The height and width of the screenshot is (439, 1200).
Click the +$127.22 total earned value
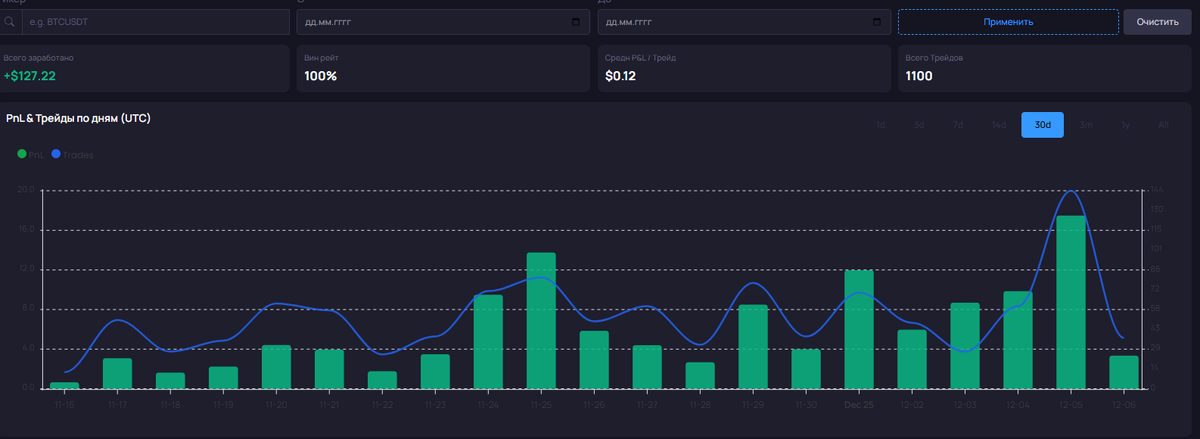pos(29,76)
